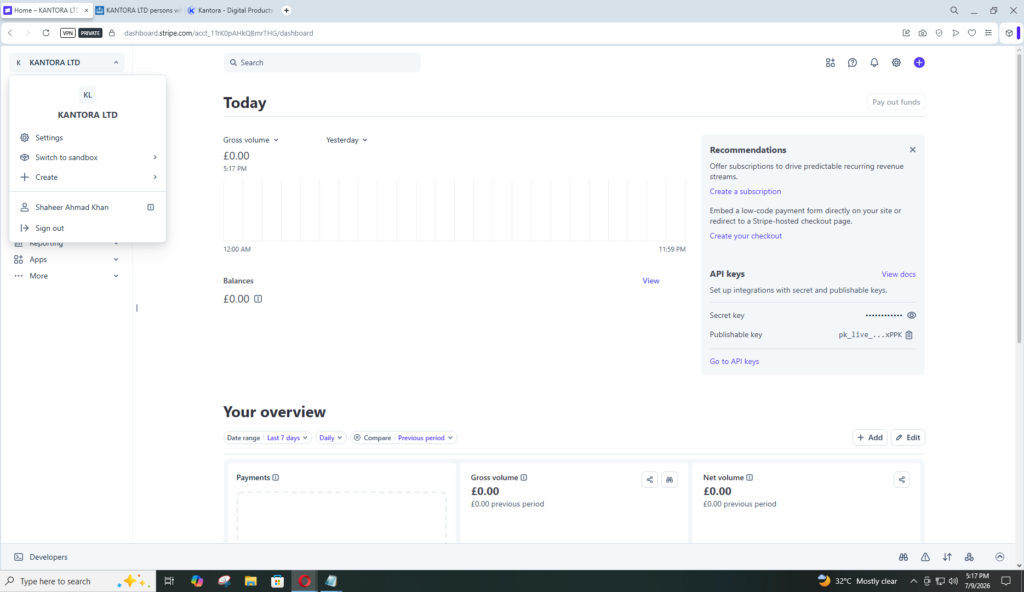The height and width of the screenshot is (592, 1024).
Task: Open the Previous period compare dropdown
Action: (425, 438)
